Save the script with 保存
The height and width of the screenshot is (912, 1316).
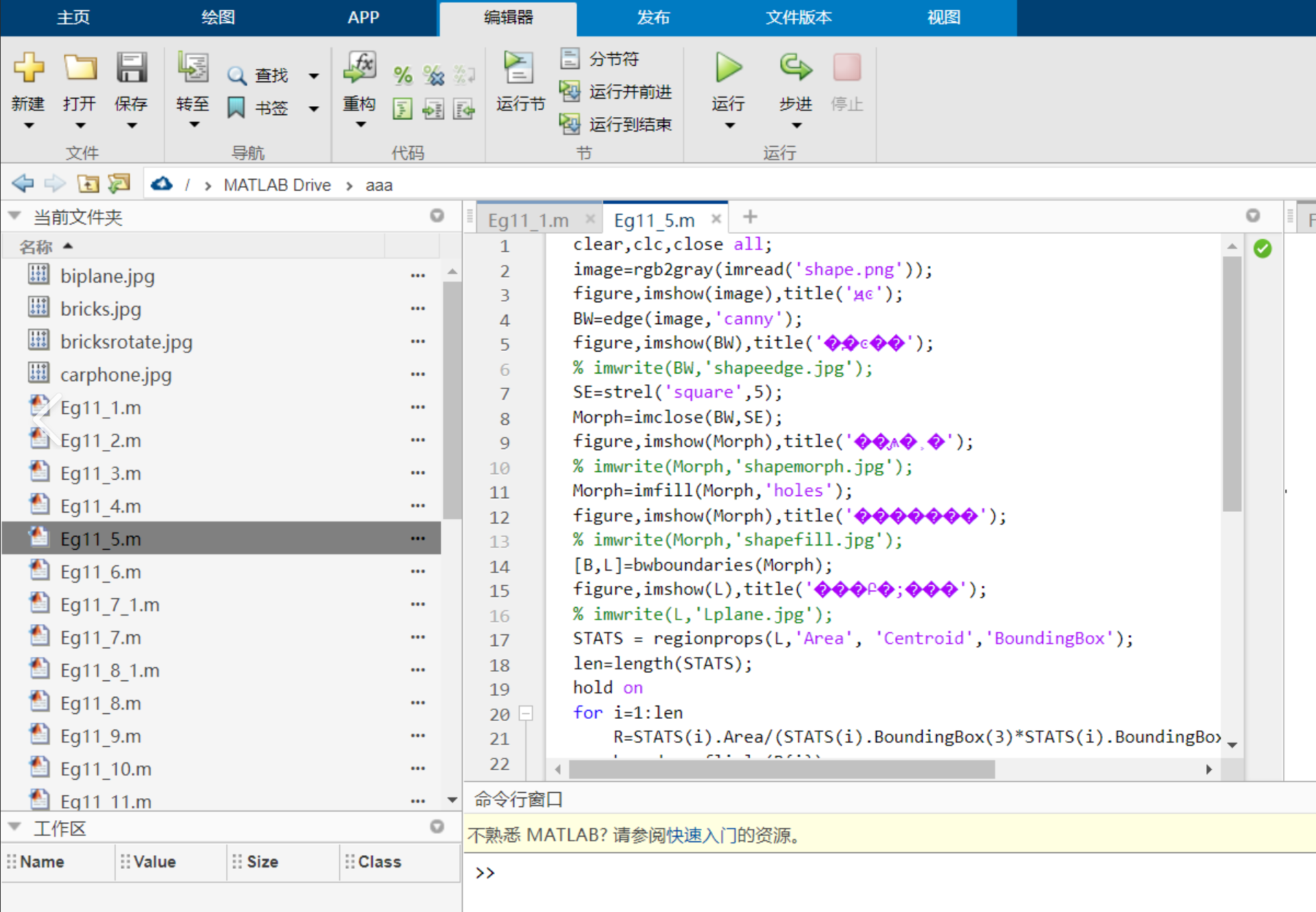pyautogui.click(x=131, y=82)
